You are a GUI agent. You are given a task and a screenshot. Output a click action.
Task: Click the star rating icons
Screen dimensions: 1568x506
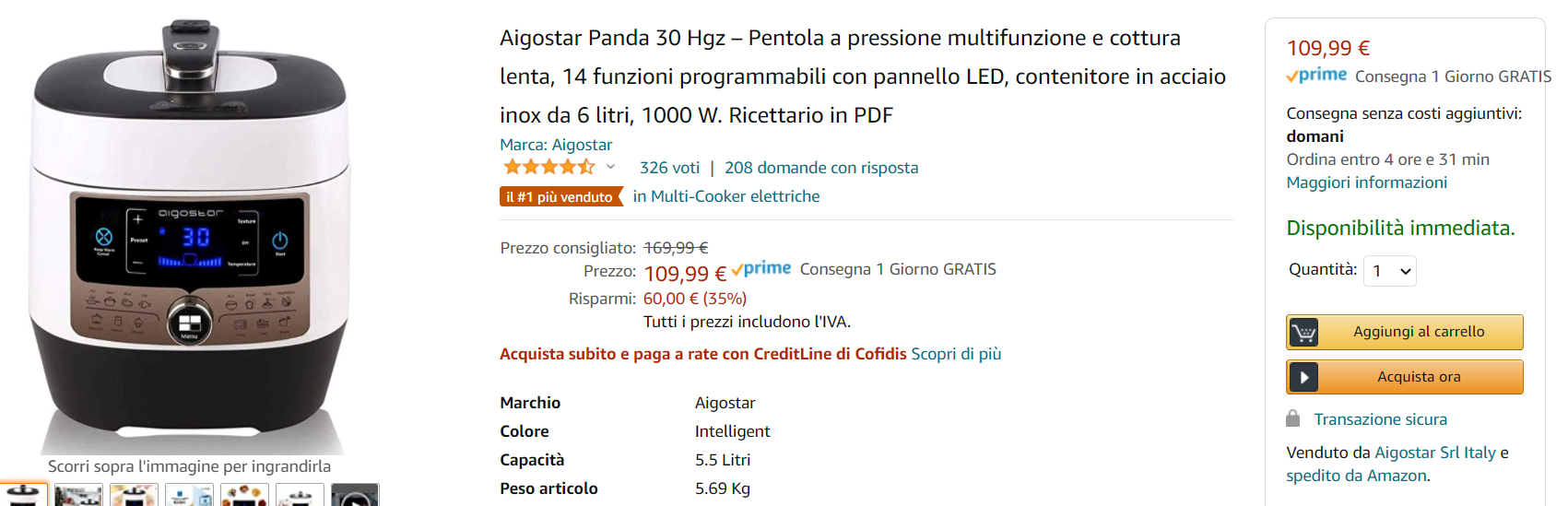click(549, 168)
